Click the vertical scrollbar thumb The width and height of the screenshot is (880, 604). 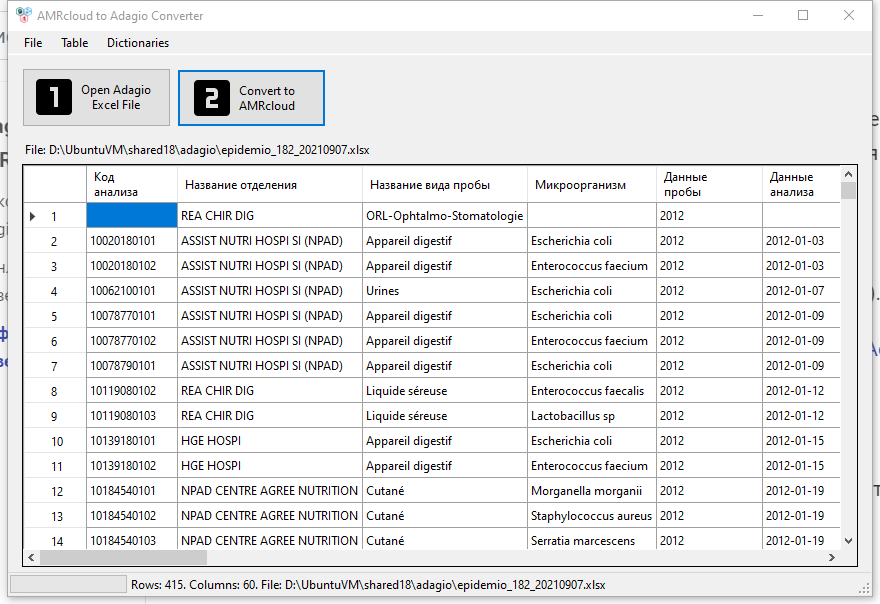coord(848,190)
